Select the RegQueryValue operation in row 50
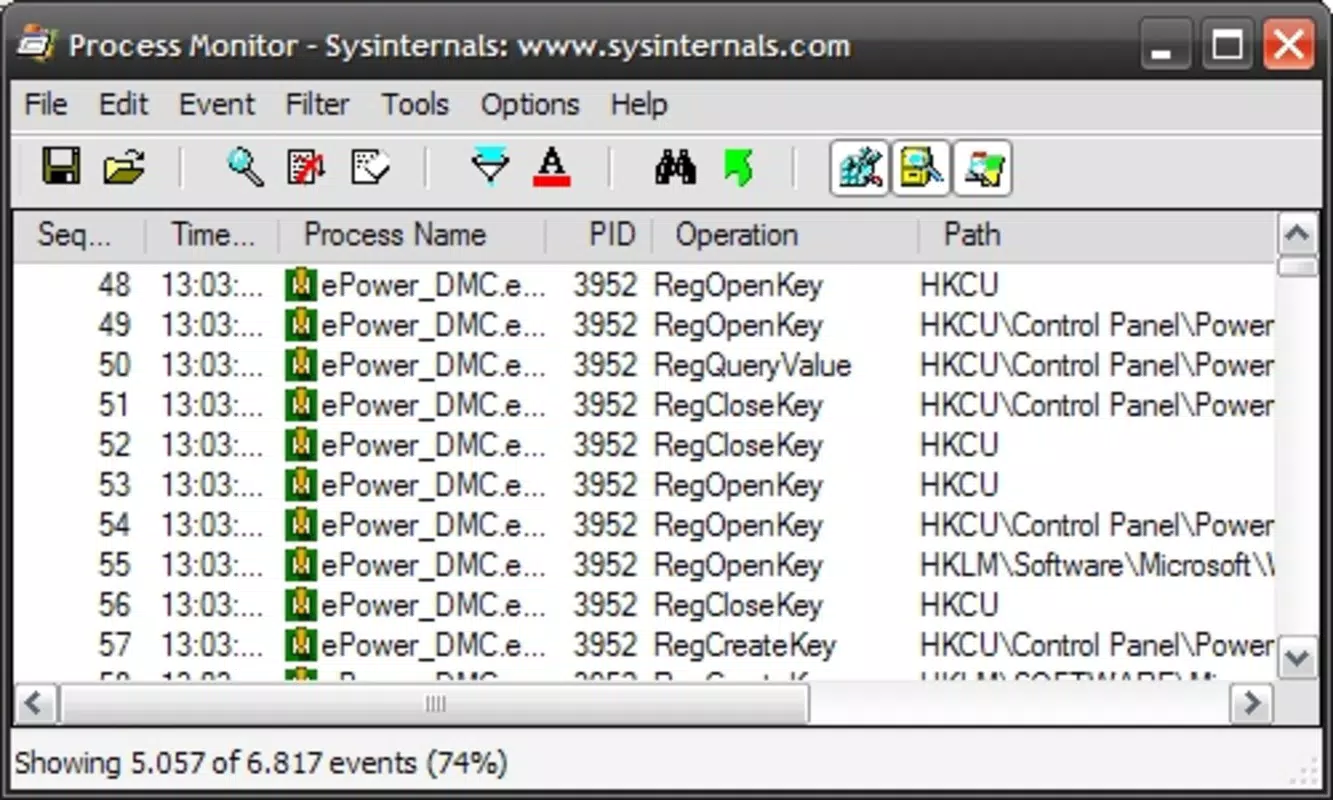The height and width of the screenshot is (800, 1333). (x=752, y=365)
